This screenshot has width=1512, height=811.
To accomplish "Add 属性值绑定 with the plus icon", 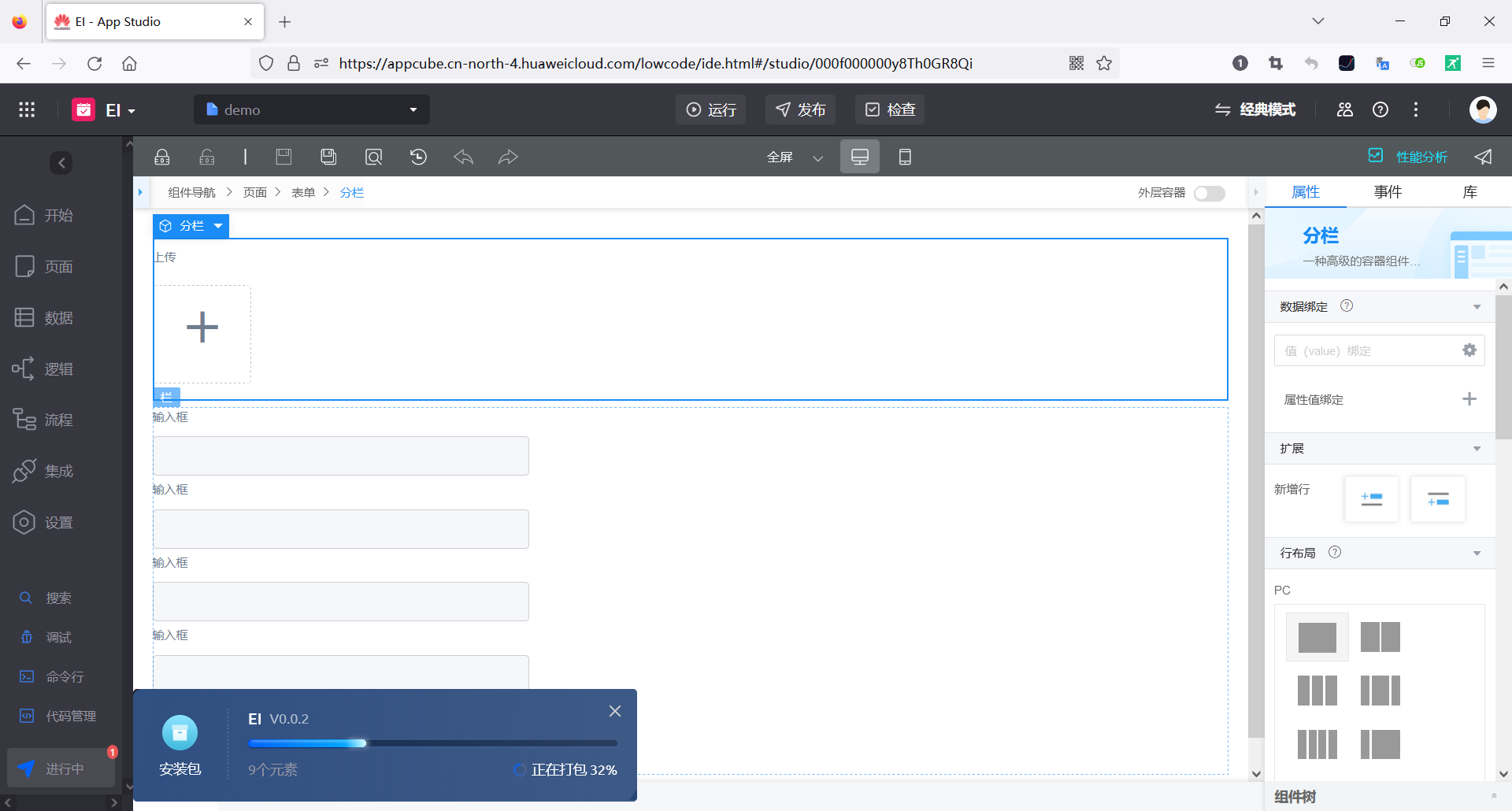I will tap(1469, 399).
